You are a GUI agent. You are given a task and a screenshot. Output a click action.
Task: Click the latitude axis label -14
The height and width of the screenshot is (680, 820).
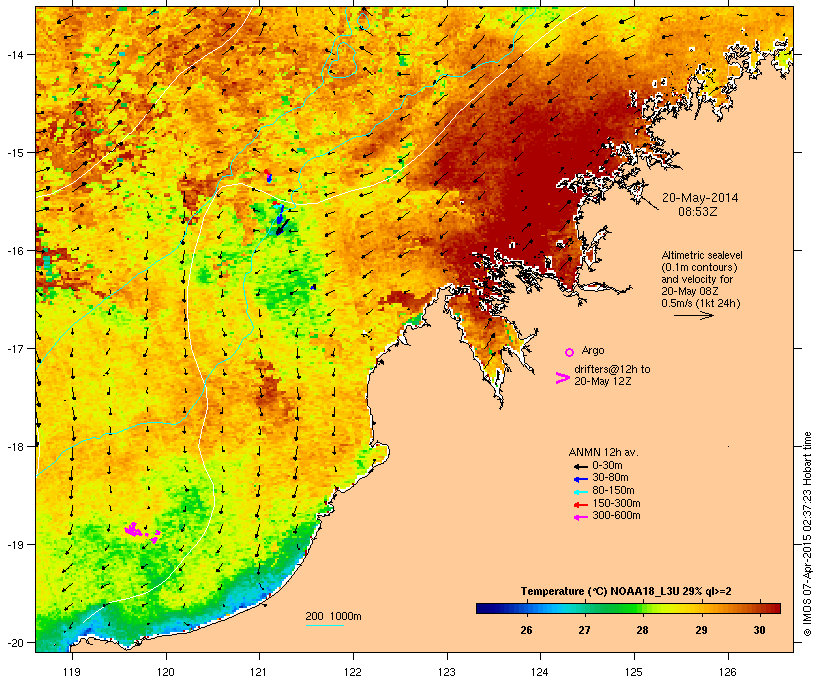(14, 54)
